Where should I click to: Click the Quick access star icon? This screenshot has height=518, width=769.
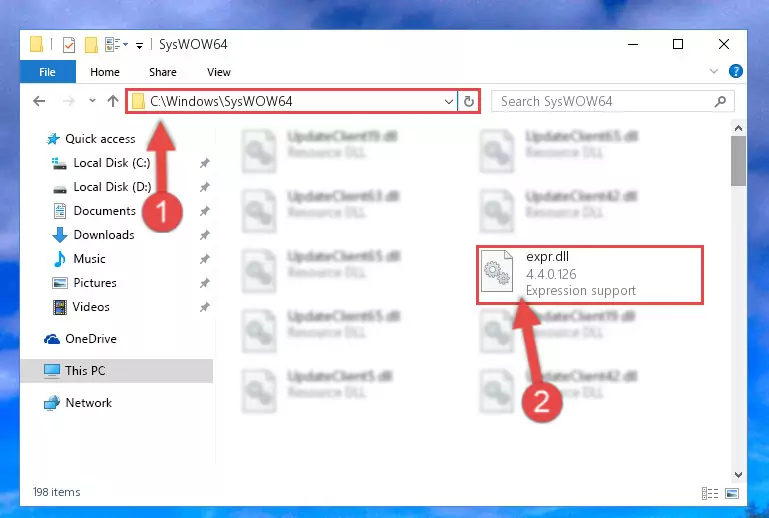53,139
